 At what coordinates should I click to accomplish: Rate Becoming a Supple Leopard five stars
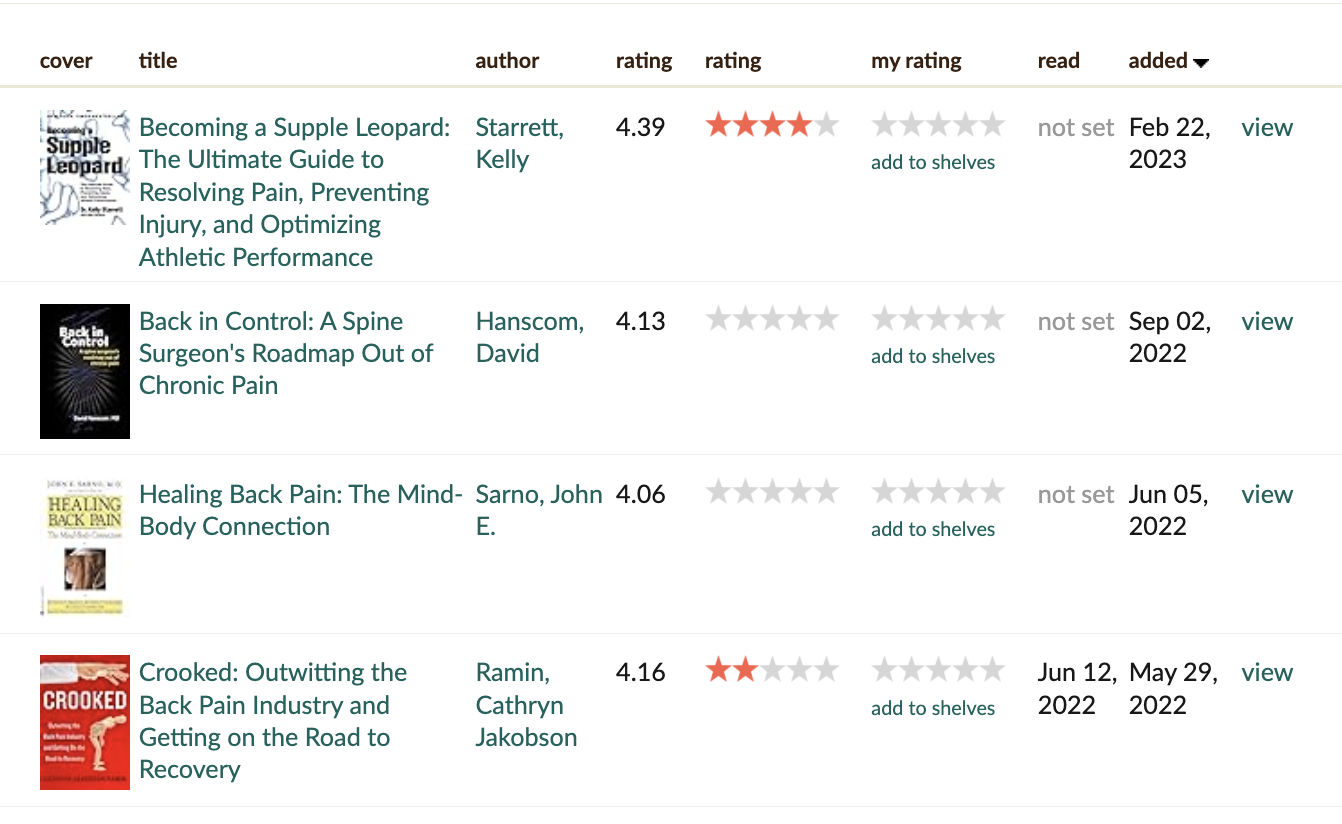pyautogui.click(x=992, y=126)
